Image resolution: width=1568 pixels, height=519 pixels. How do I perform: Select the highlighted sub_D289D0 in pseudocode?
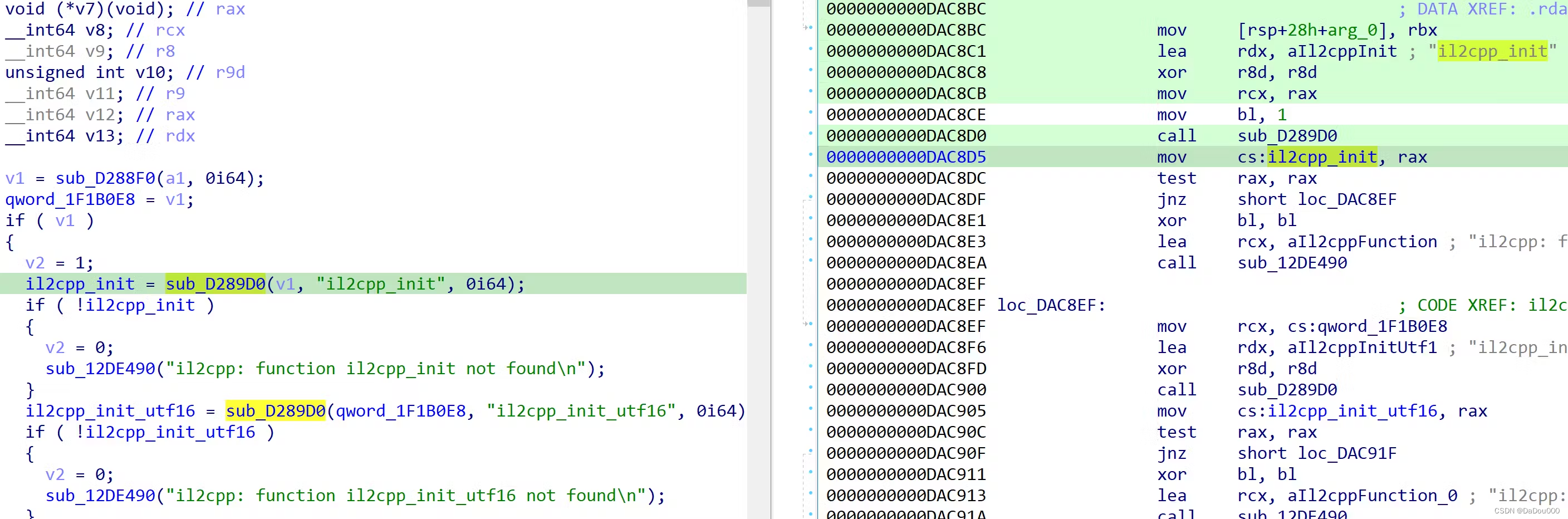pyautogui.click(x=217, y=283)
